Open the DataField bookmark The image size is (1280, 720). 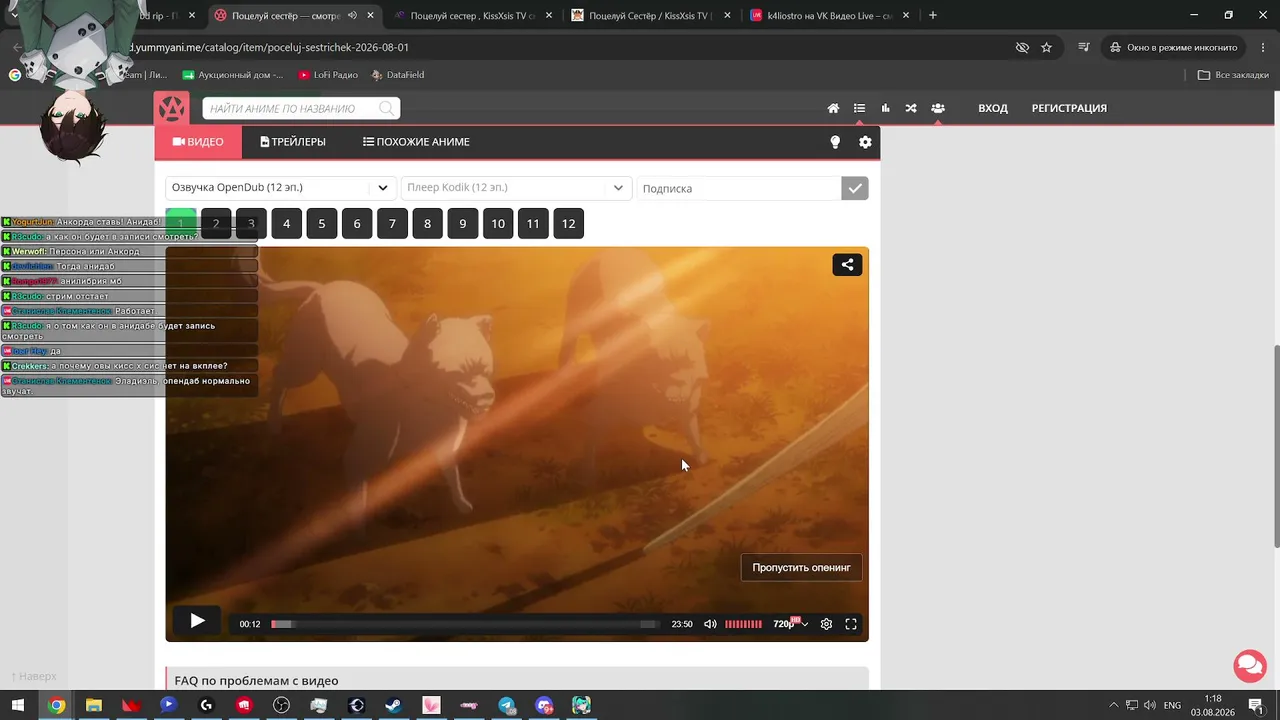[x=397, y=75]
